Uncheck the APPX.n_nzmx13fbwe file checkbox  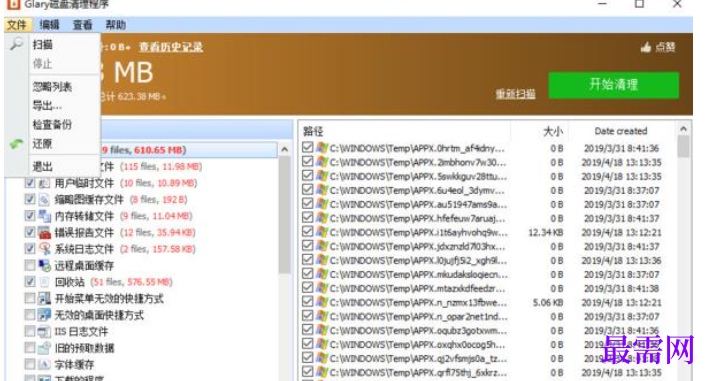coord(308,302)
